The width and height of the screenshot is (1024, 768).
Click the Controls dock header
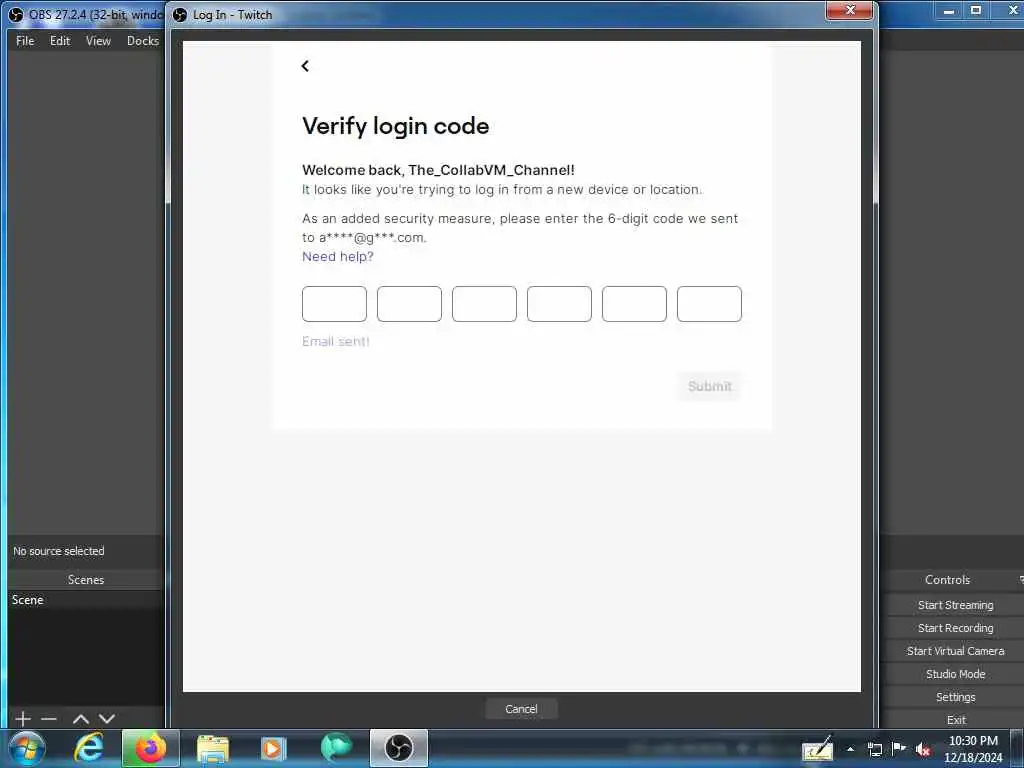pyautogui.click(x=947, y=579)
